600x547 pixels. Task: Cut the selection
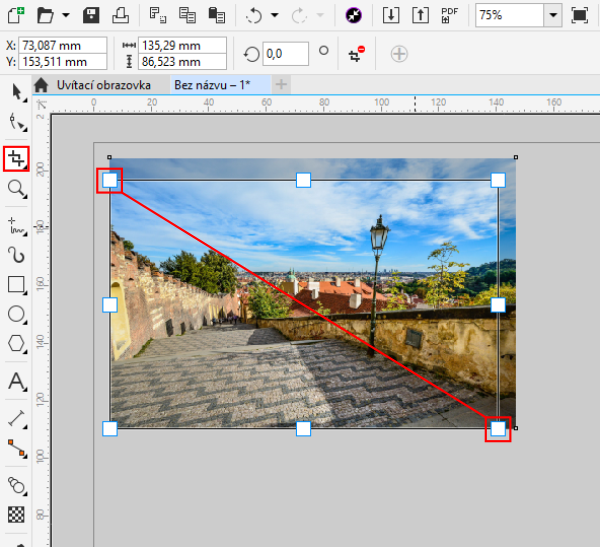point(158,15)
